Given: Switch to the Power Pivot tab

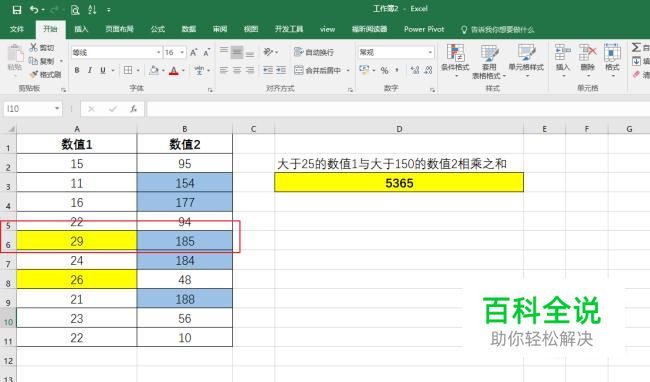Looking at the screenshot, I should [x=424, y=29].
